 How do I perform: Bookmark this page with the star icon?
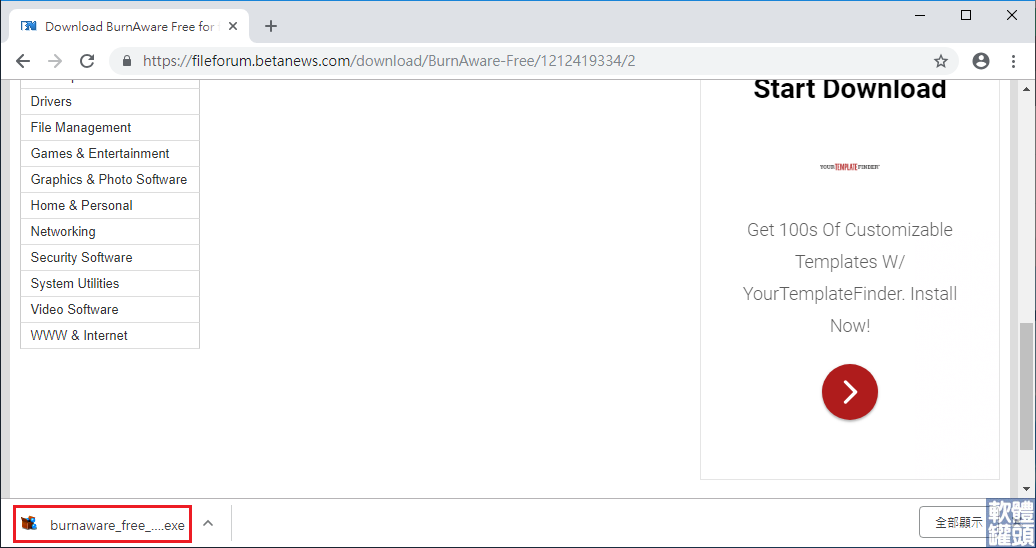[941, 61]
